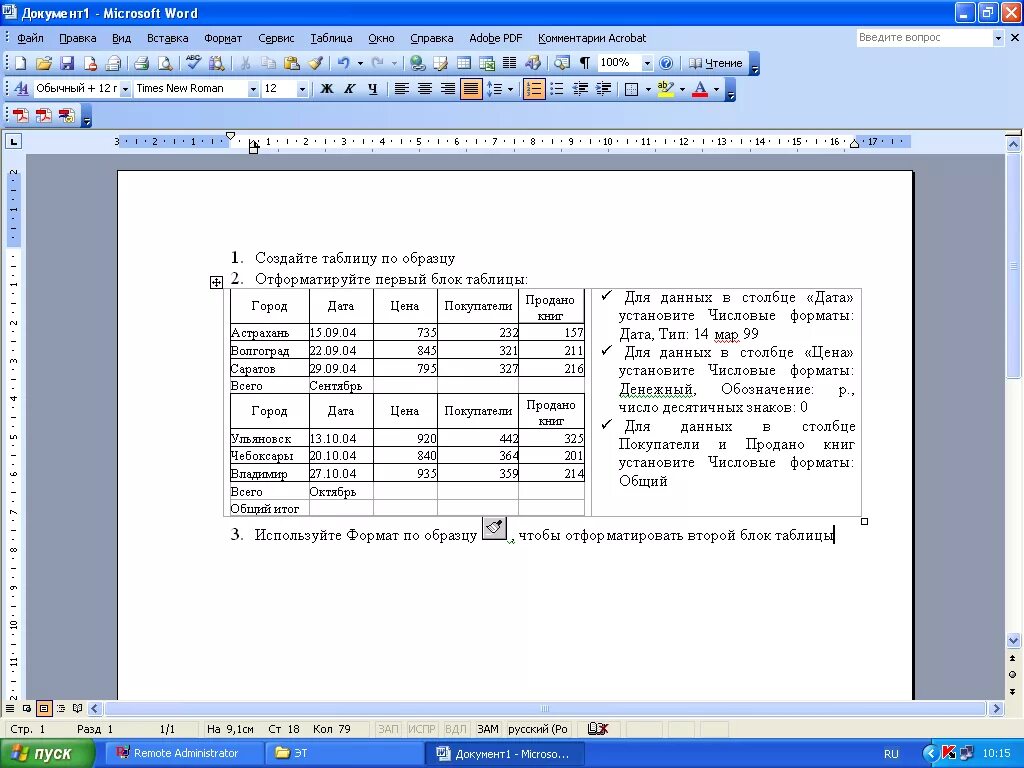The height and width of the screenshot is (768, 1024).
Task: Click the spelling status book icon in the status bar
Action: click(x=598, y=729)
